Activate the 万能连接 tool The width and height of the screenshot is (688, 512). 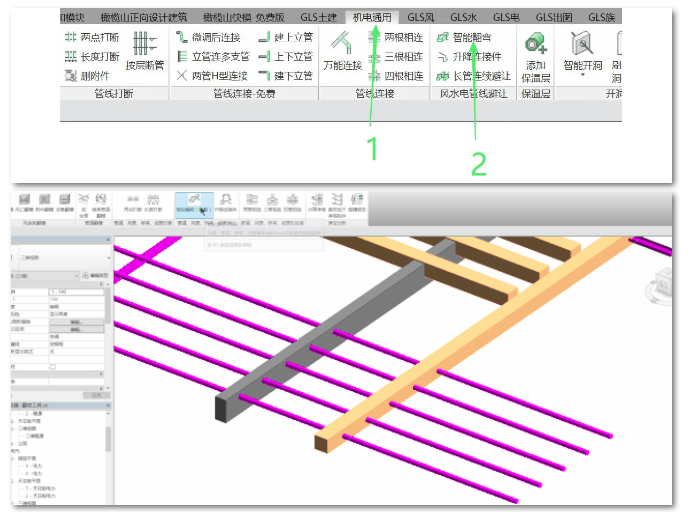point(342,50)
